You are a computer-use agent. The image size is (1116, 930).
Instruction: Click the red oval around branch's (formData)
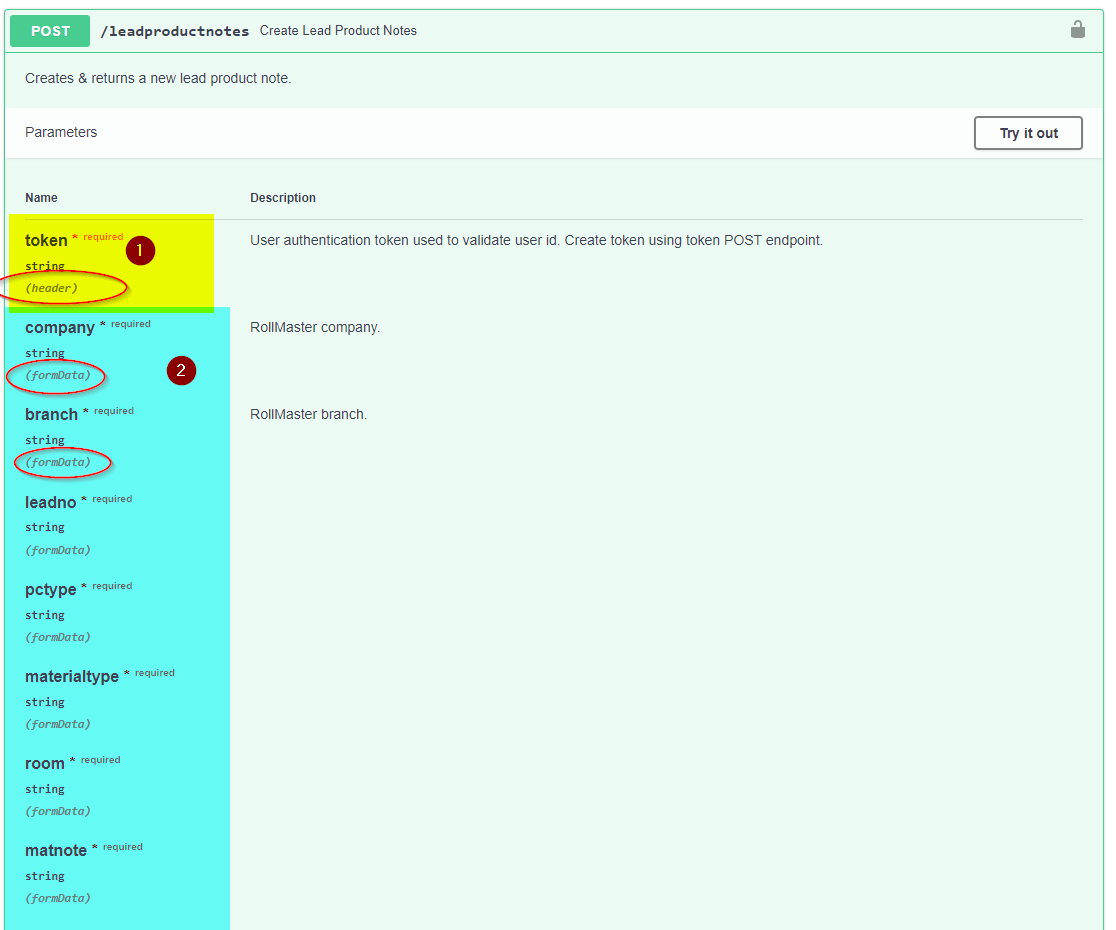click(x=62, y=463)
